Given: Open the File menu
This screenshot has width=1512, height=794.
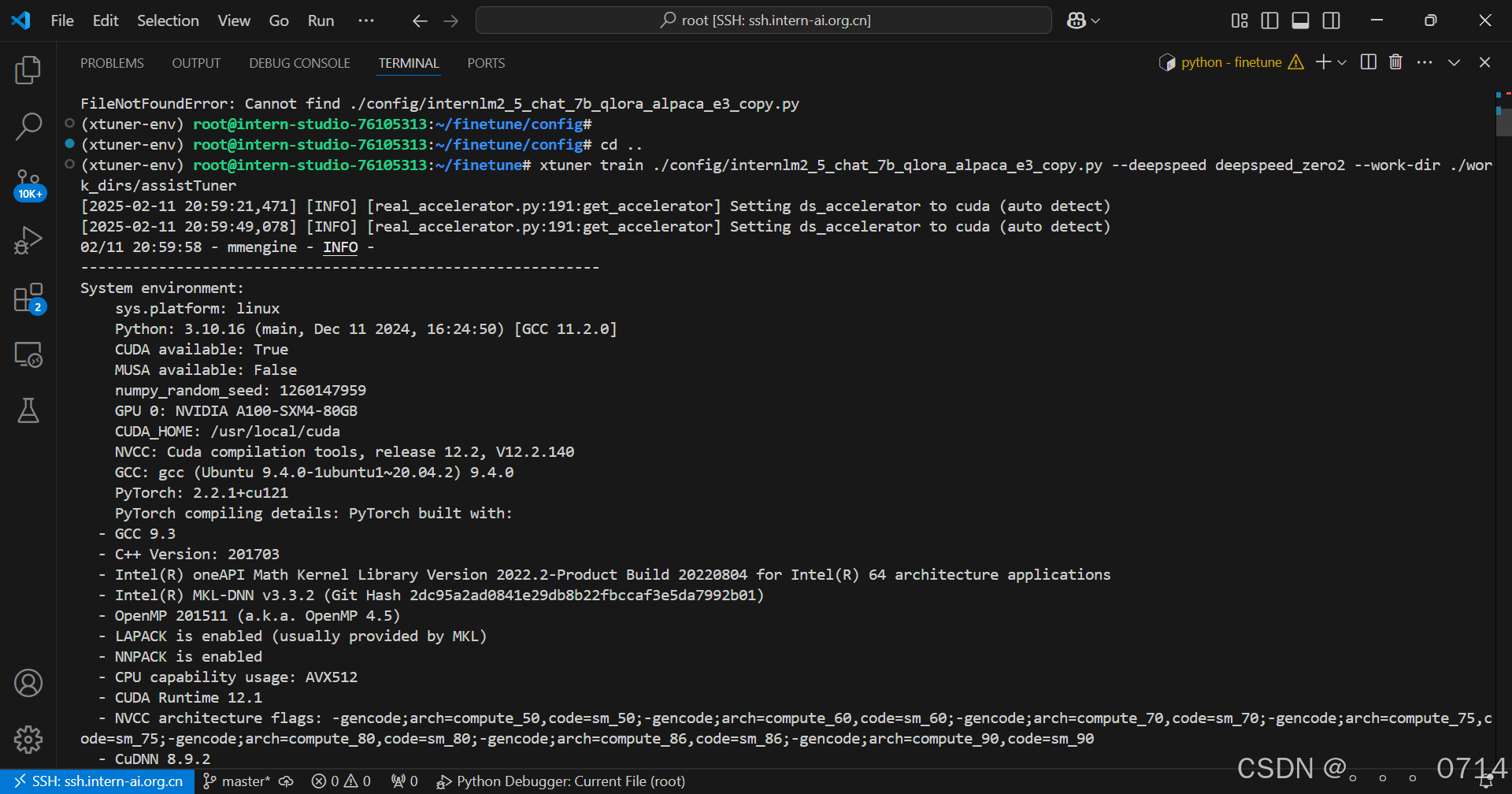Looking at the screenshot, I should pos(62,20).
